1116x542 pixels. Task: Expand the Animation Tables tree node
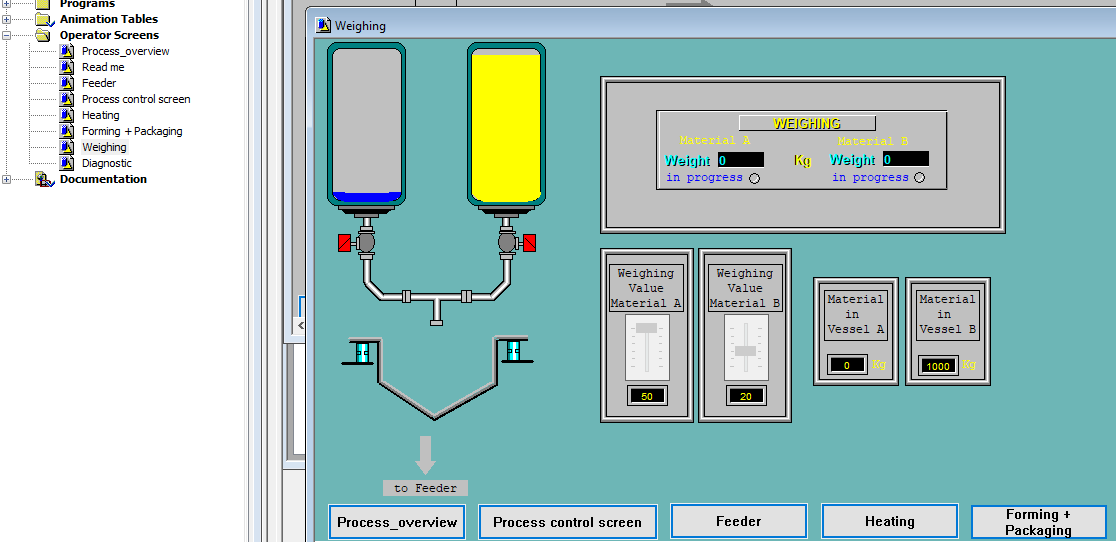pos(7,19)
